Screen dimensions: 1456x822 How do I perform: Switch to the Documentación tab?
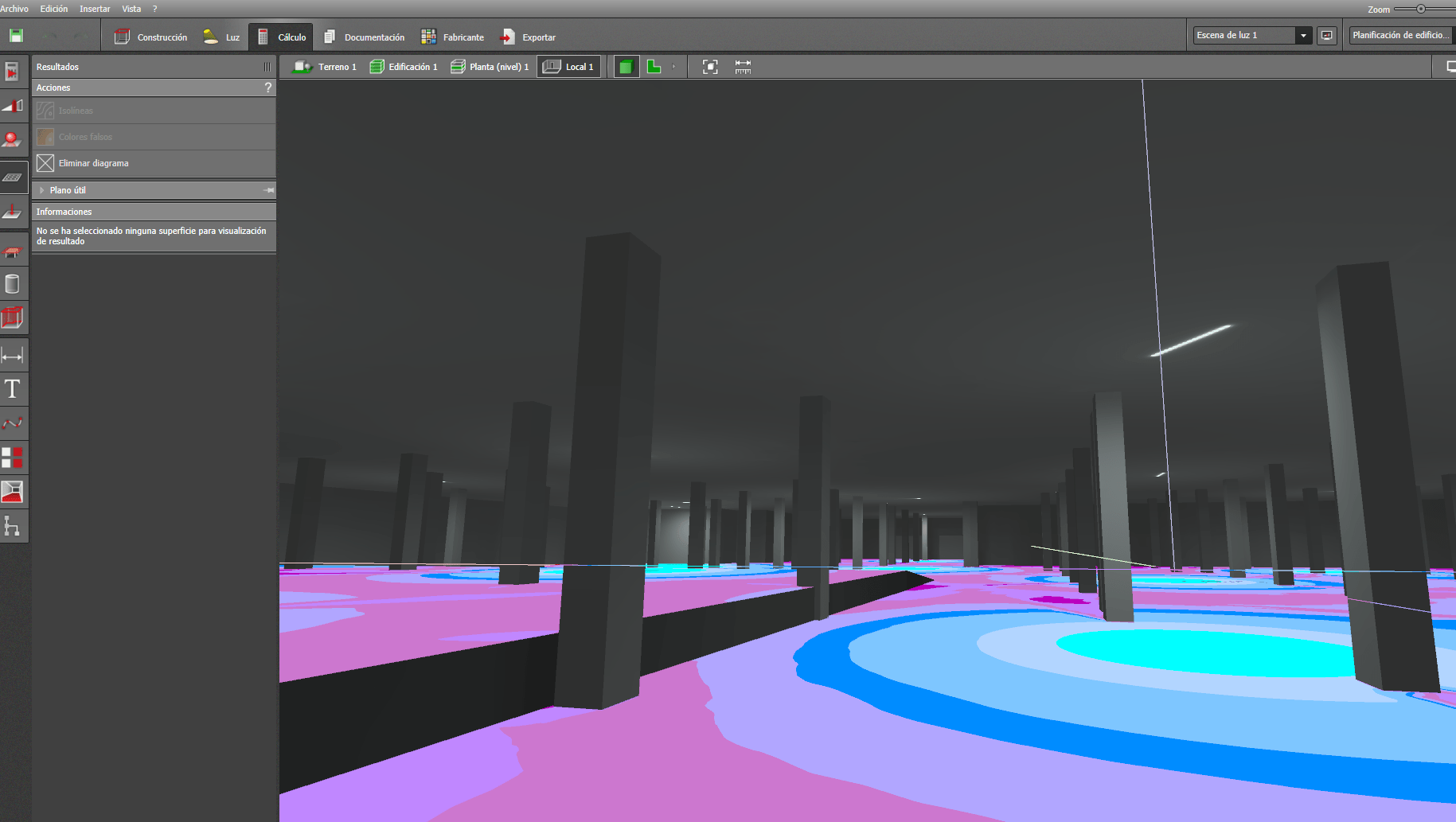coord(365,37)
